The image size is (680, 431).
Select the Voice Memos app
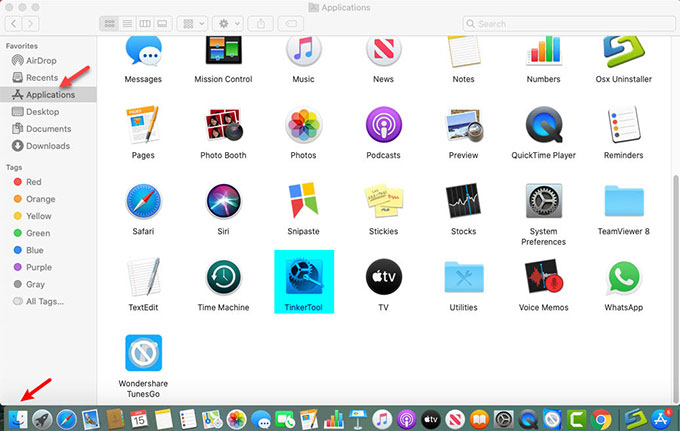pyautogui.click(x=543, y=277)
